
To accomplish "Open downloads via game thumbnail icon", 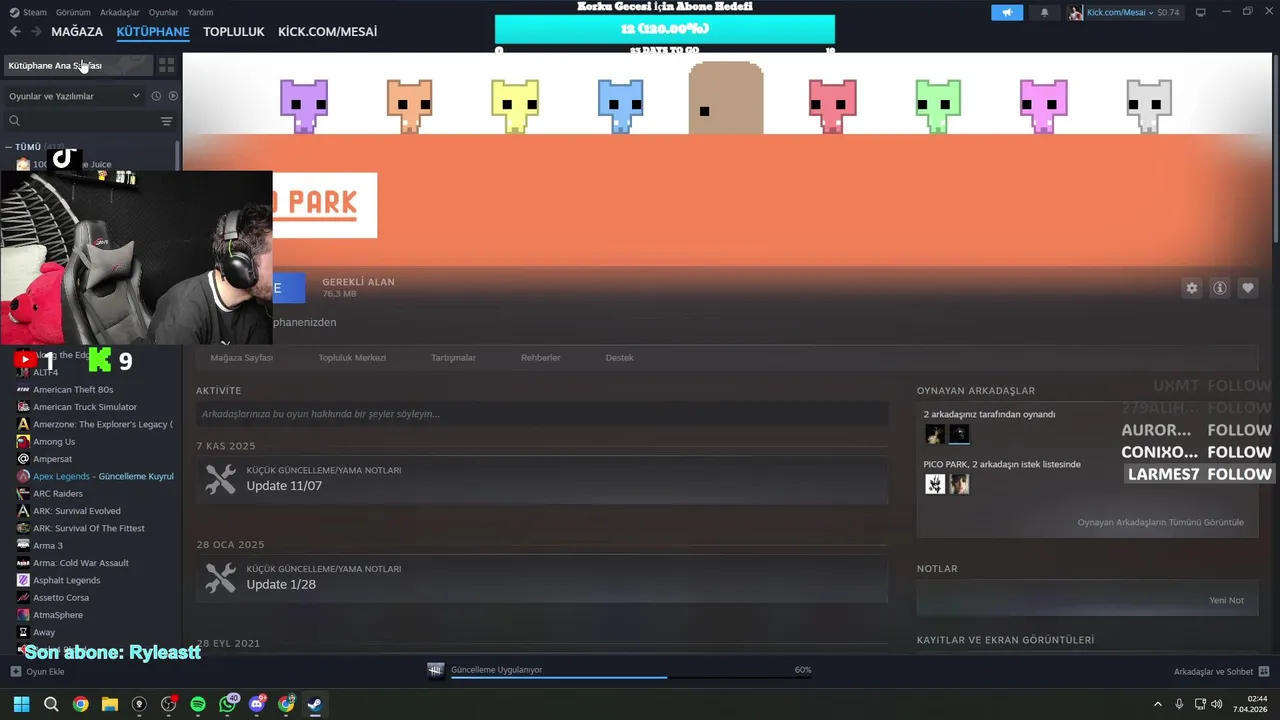I will tap(435, 671).
